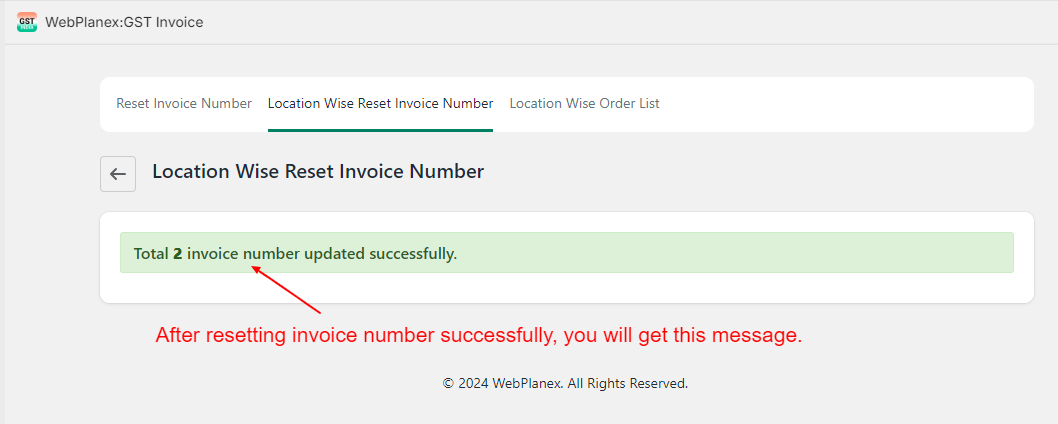
Task: Open the Location Wise Order List tab
Action: click(x=584, y=104)
